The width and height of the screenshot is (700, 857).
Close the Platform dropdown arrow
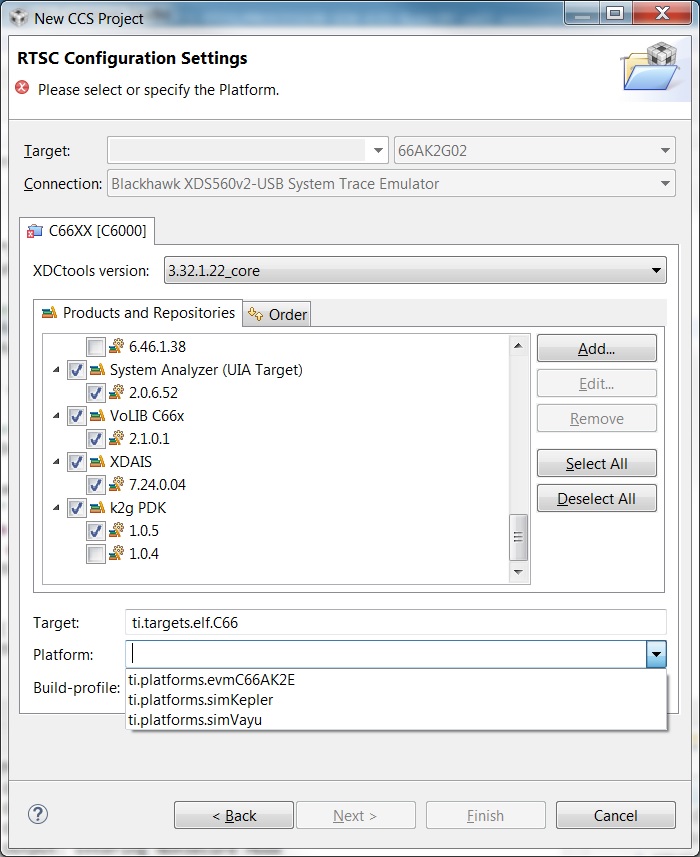[x=656, y=655]
